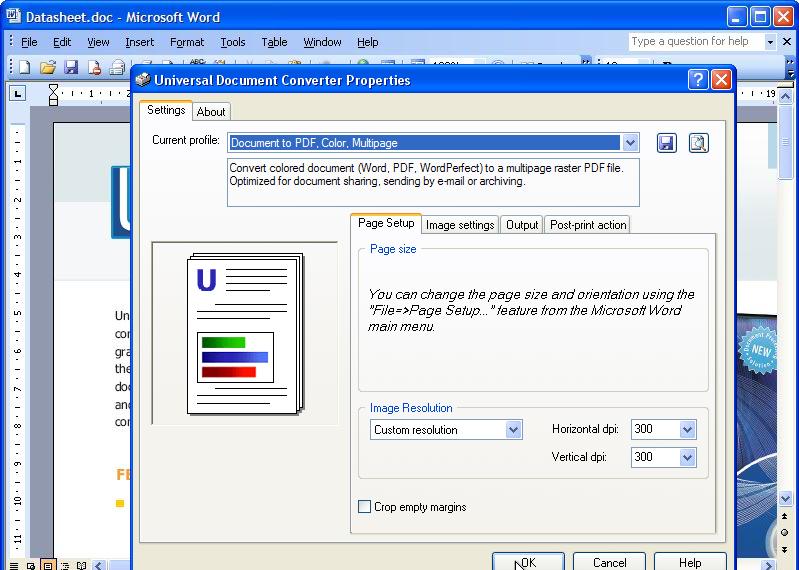Viewport: 799px width, 570px height.
Task: Click the scroll left arrow at Word bottom
Action: [99, 565]
